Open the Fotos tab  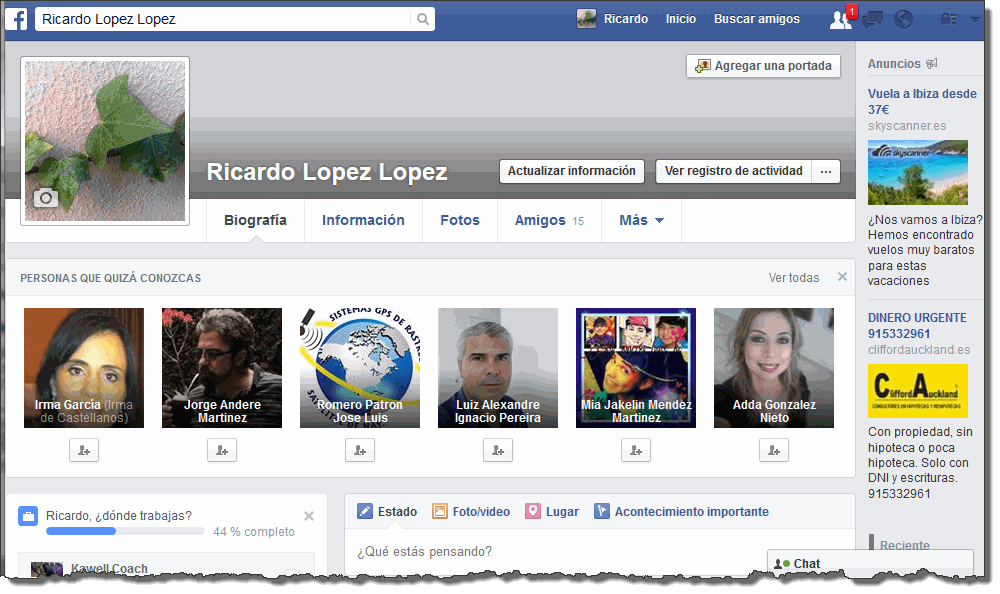click(x=460, y=220)
